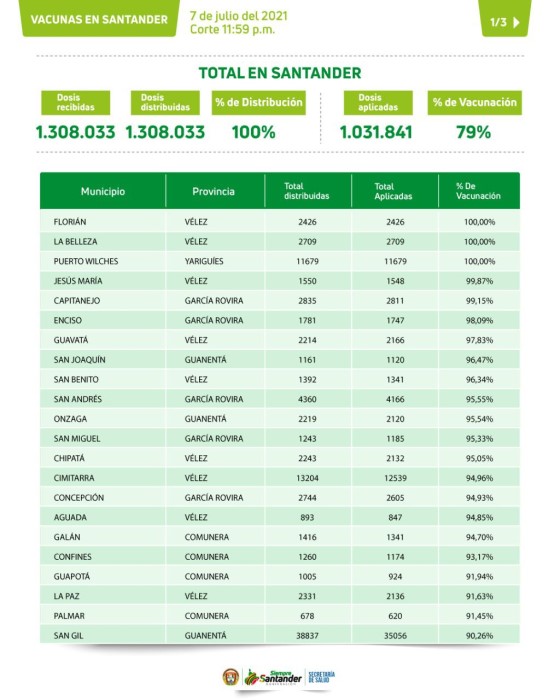Select the Puerto Wilches row
Viewport: 560px width, 700px height.
coord(280,261)
